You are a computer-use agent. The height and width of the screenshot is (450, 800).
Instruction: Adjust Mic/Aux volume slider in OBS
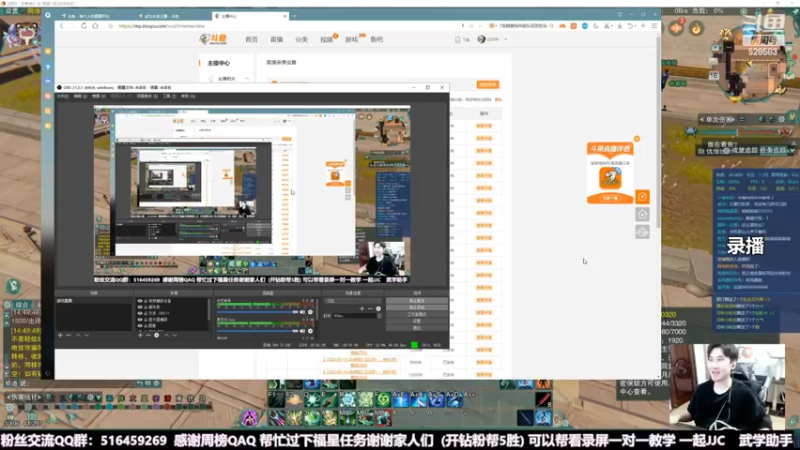[258, 331]
